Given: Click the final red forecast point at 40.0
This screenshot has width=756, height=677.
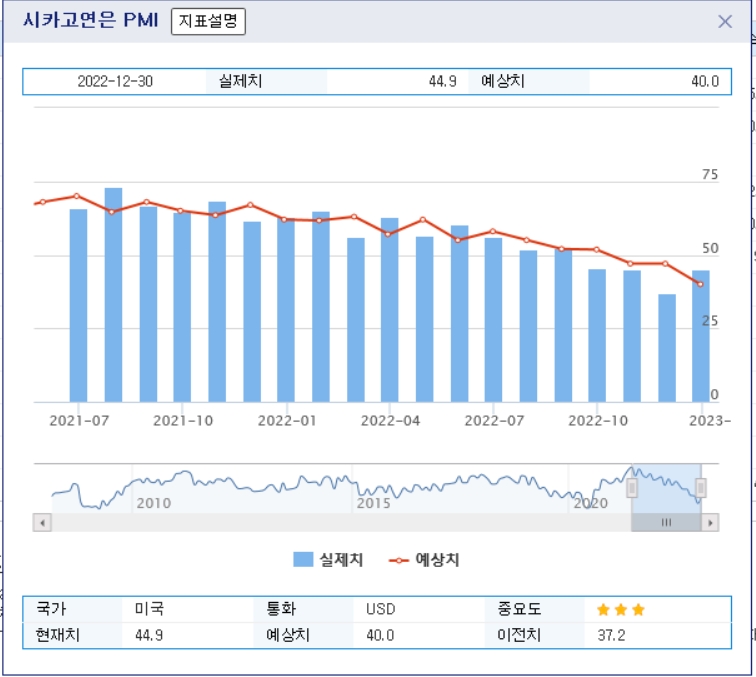Looking at the screenshot, I should point(701,284).
